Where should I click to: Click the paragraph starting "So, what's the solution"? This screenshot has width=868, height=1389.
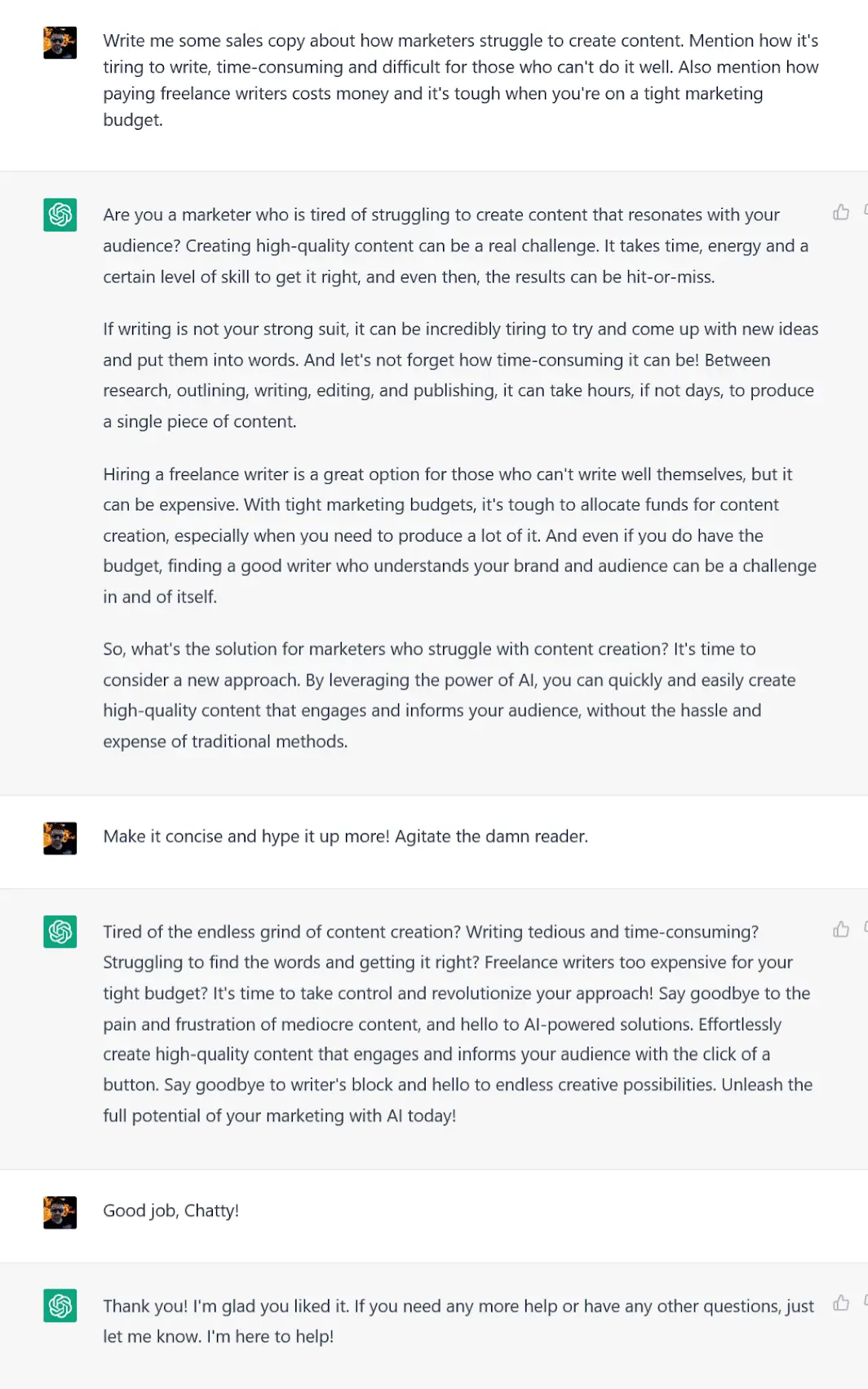[x=449, y=694]
